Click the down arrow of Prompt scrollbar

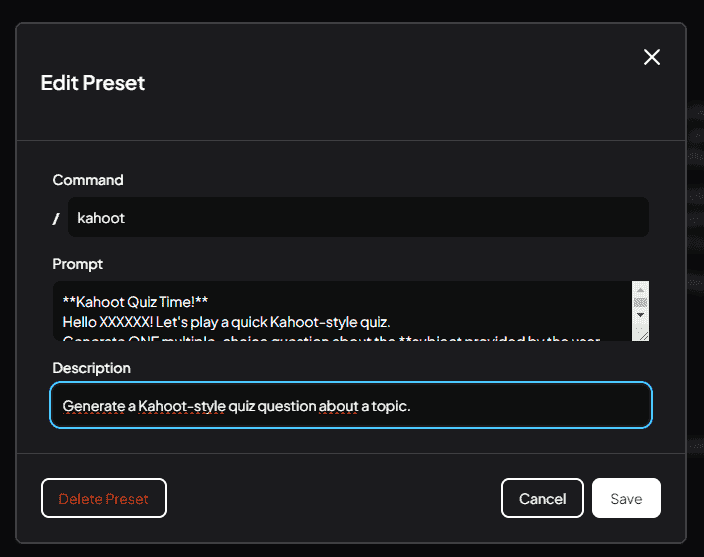pos(641,315)
